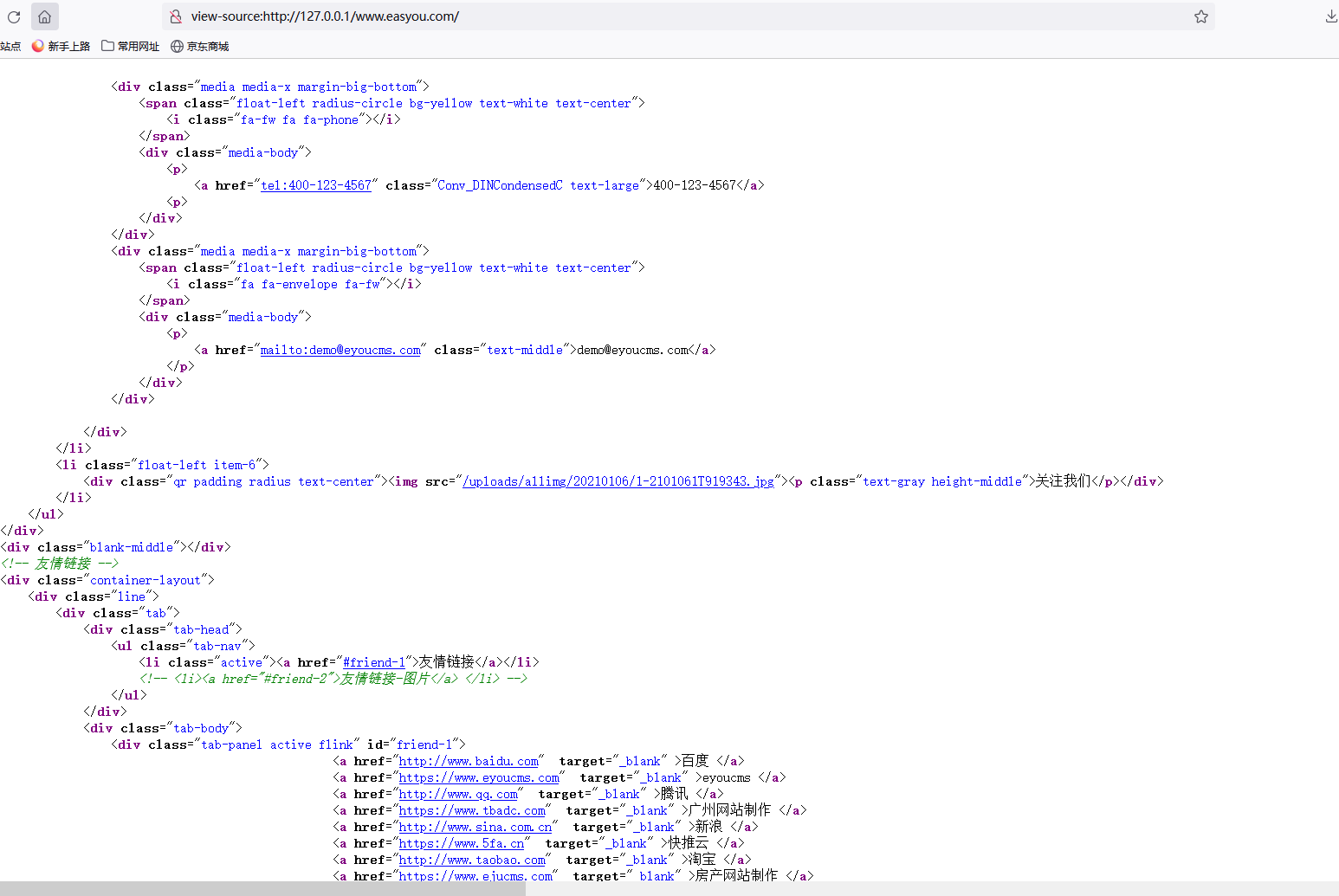Click the http://www.taobao.com link

tap(472, 860)
